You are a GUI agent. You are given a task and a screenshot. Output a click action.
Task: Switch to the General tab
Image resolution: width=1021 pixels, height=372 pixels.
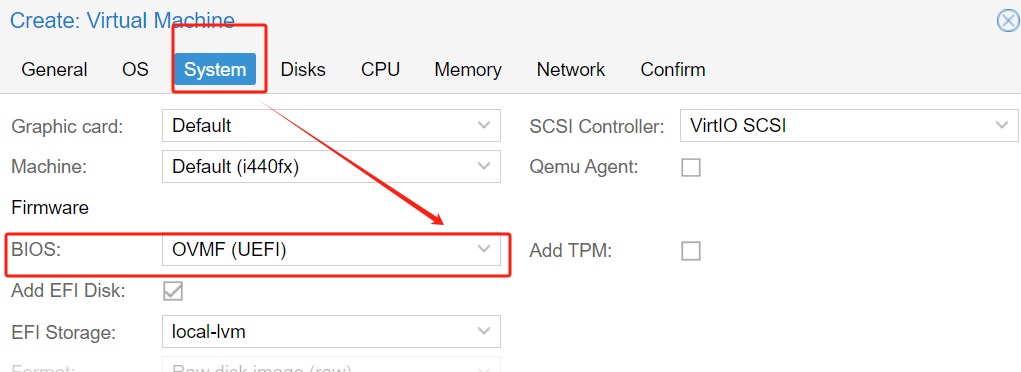tap(54, 70)
